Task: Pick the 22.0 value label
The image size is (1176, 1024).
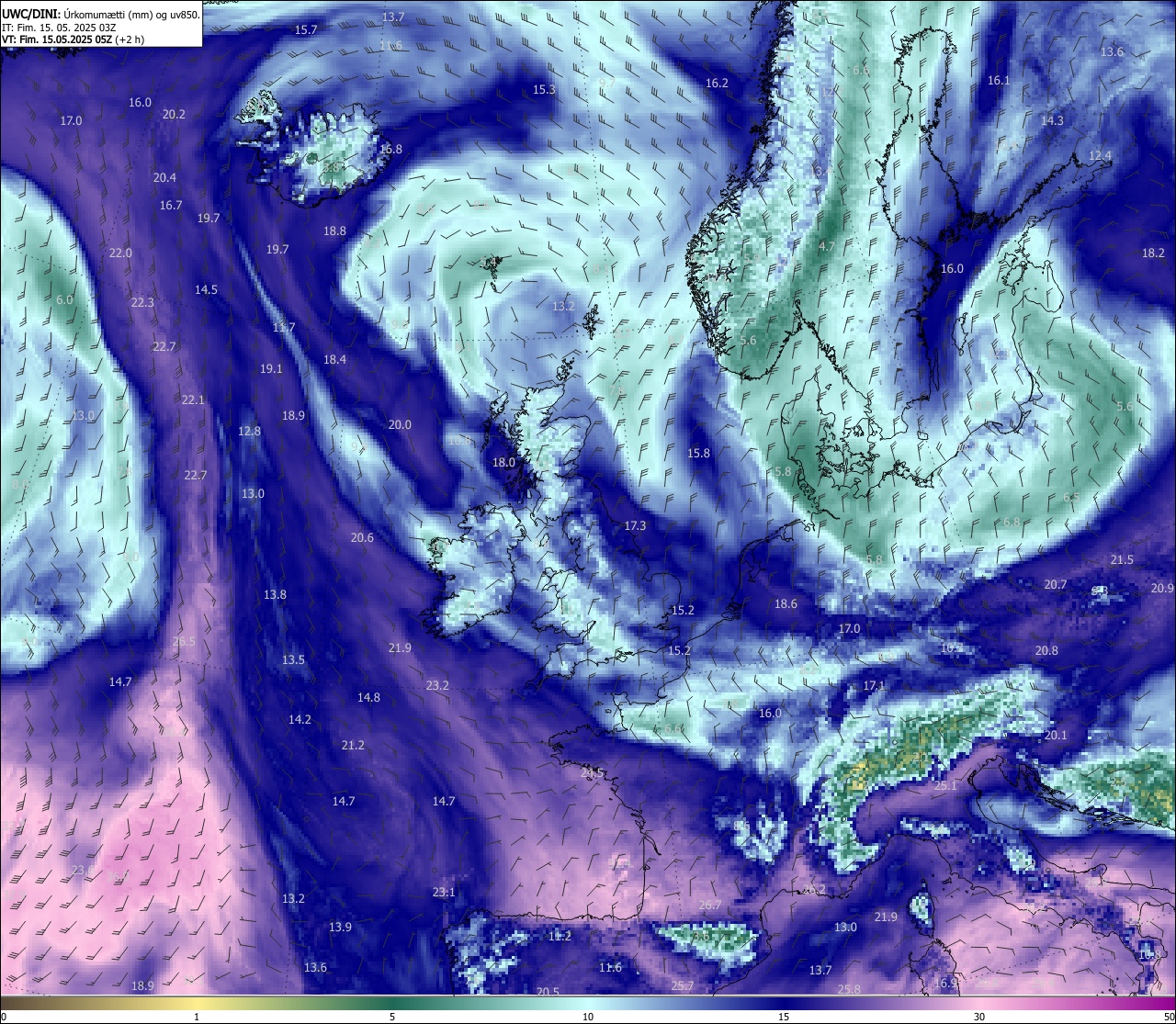Action: (120, 253)
